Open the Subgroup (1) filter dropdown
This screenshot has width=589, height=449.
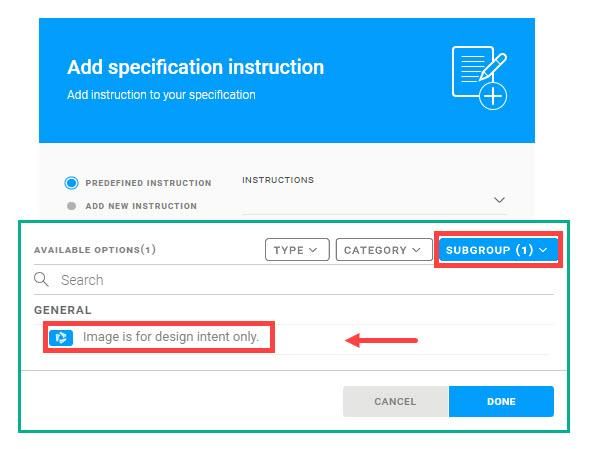498,249
